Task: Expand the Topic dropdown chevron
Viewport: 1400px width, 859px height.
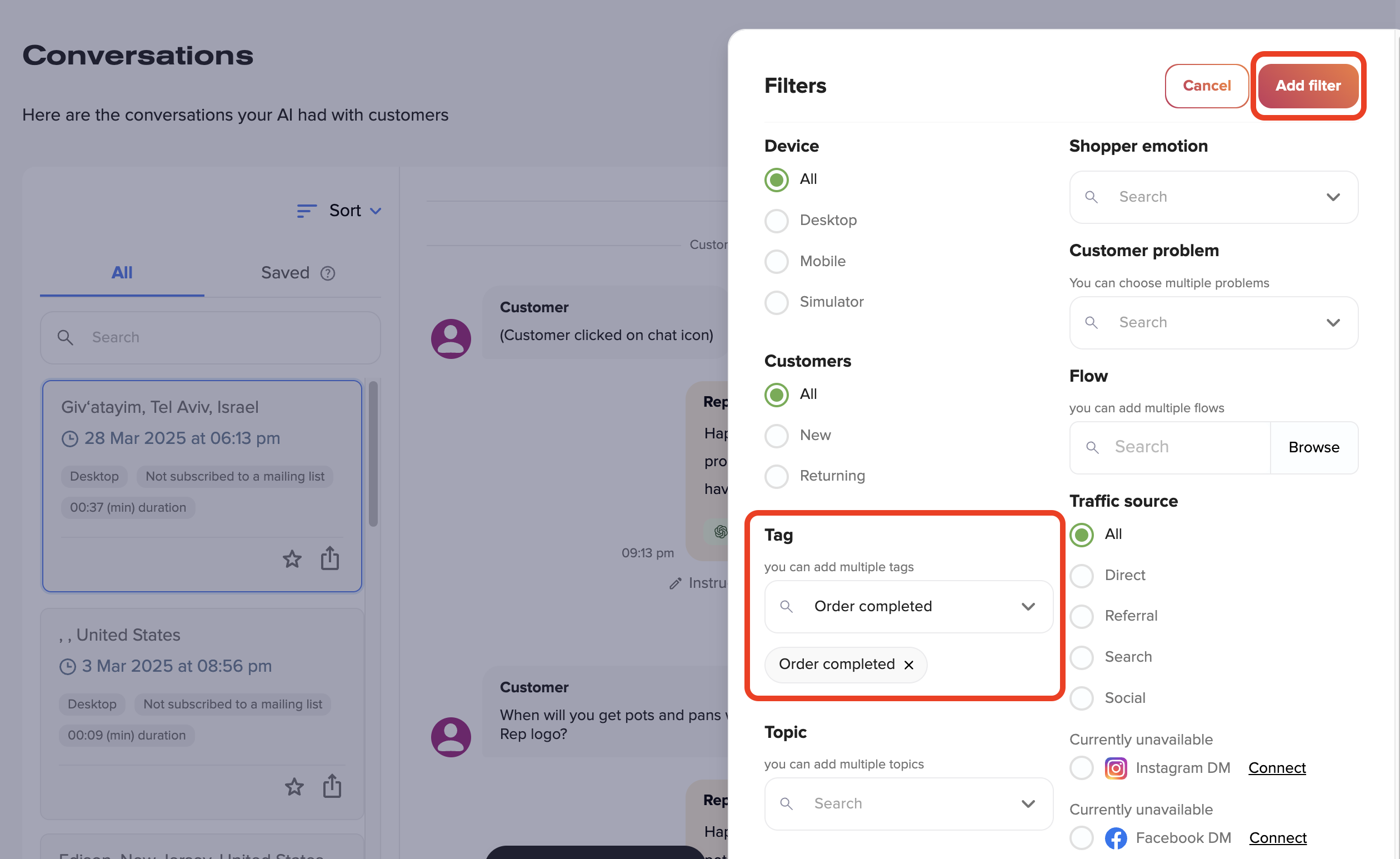Action: click(1028, 804)
